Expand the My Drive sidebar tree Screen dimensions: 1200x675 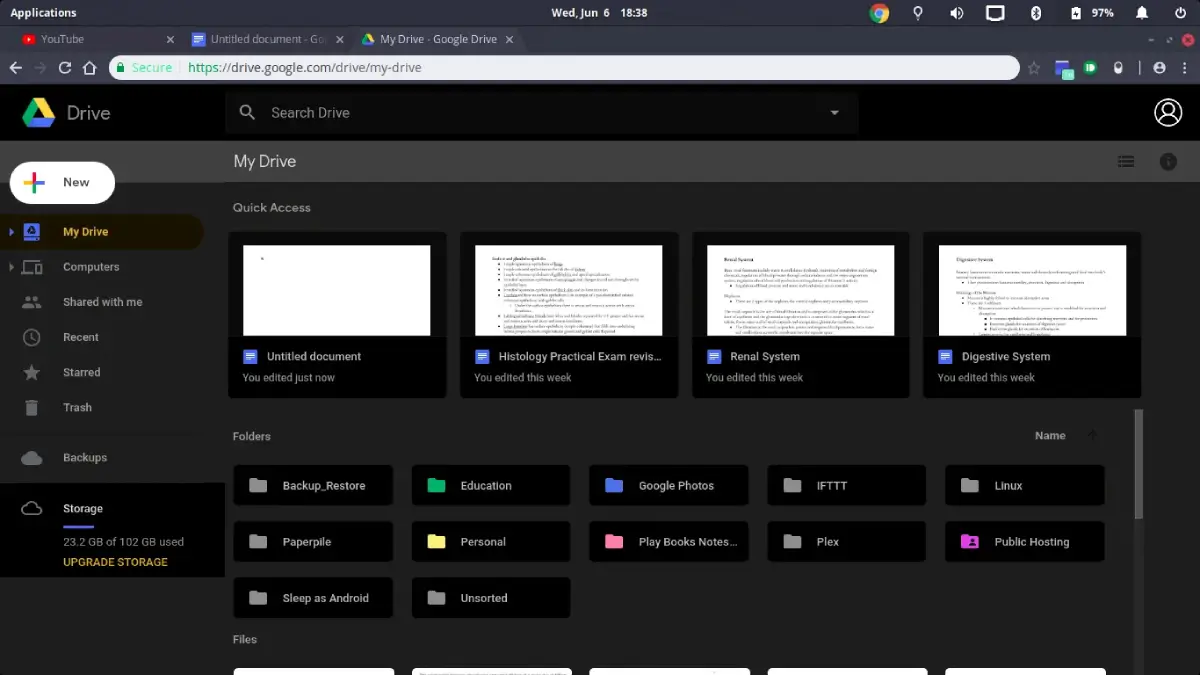12,231
